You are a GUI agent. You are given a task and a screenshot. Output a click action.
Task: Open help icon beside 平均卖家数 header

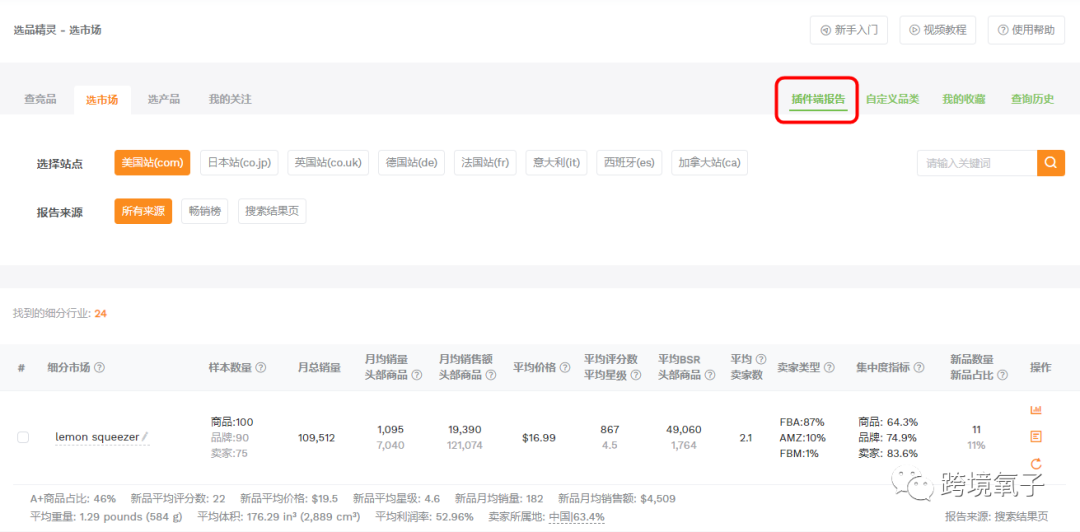(x=760, y=360)
